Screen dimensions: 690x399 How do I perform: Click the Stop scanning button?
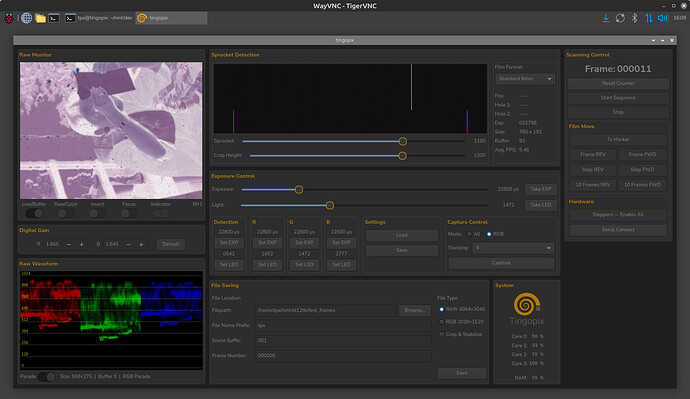tap(618, 113)
